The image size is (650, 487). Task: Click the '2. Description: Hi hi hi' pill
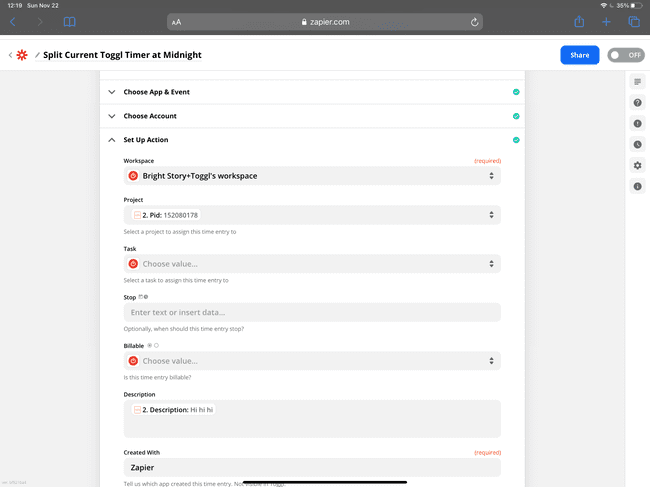coord(173,409)
